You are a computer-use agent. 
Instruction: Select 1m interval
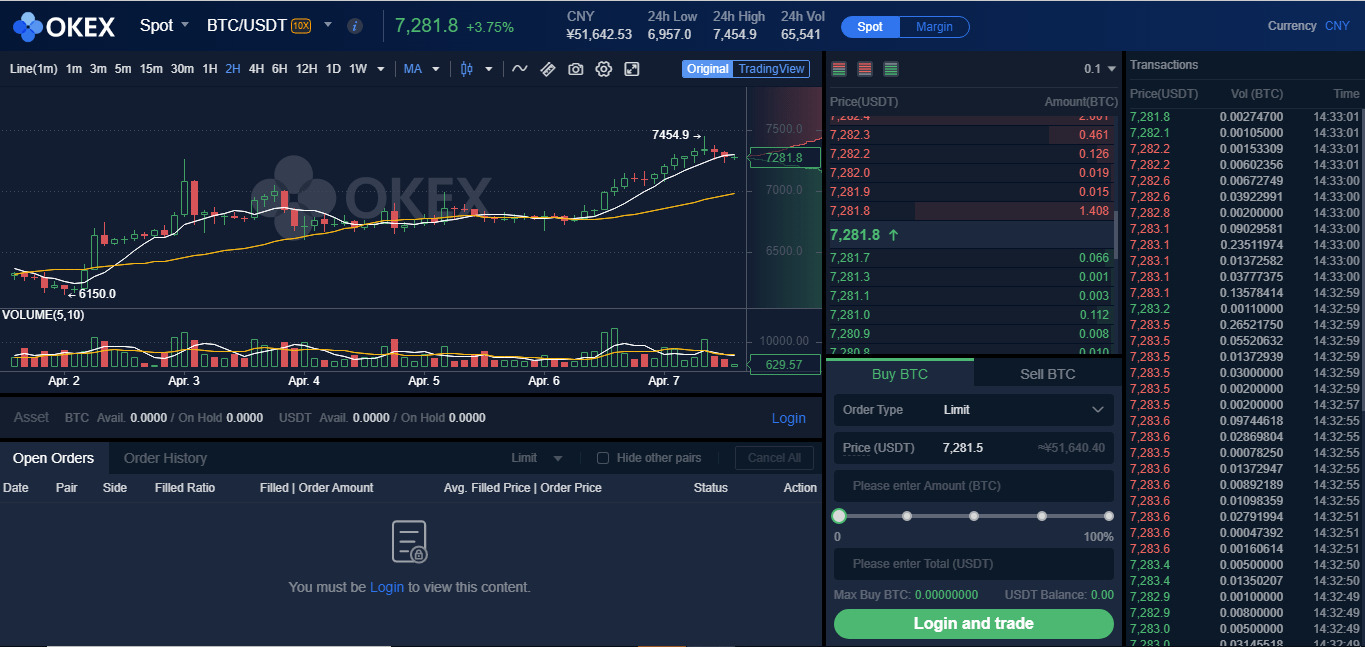[74, 69]
